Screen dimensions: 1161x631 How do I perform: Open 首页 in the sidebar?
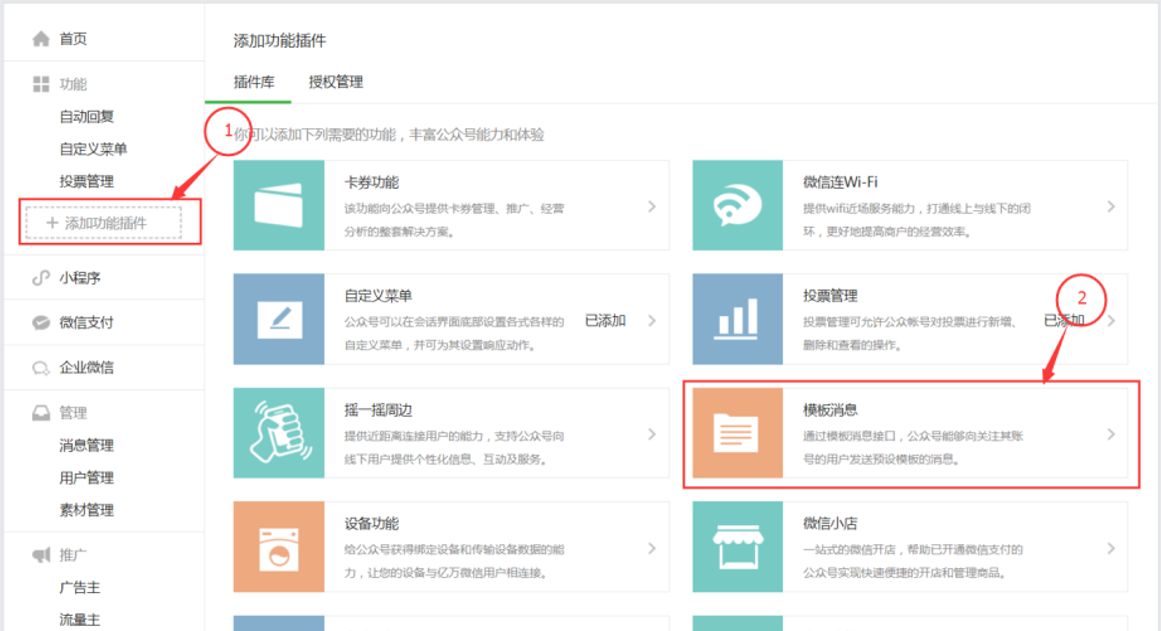73,39
